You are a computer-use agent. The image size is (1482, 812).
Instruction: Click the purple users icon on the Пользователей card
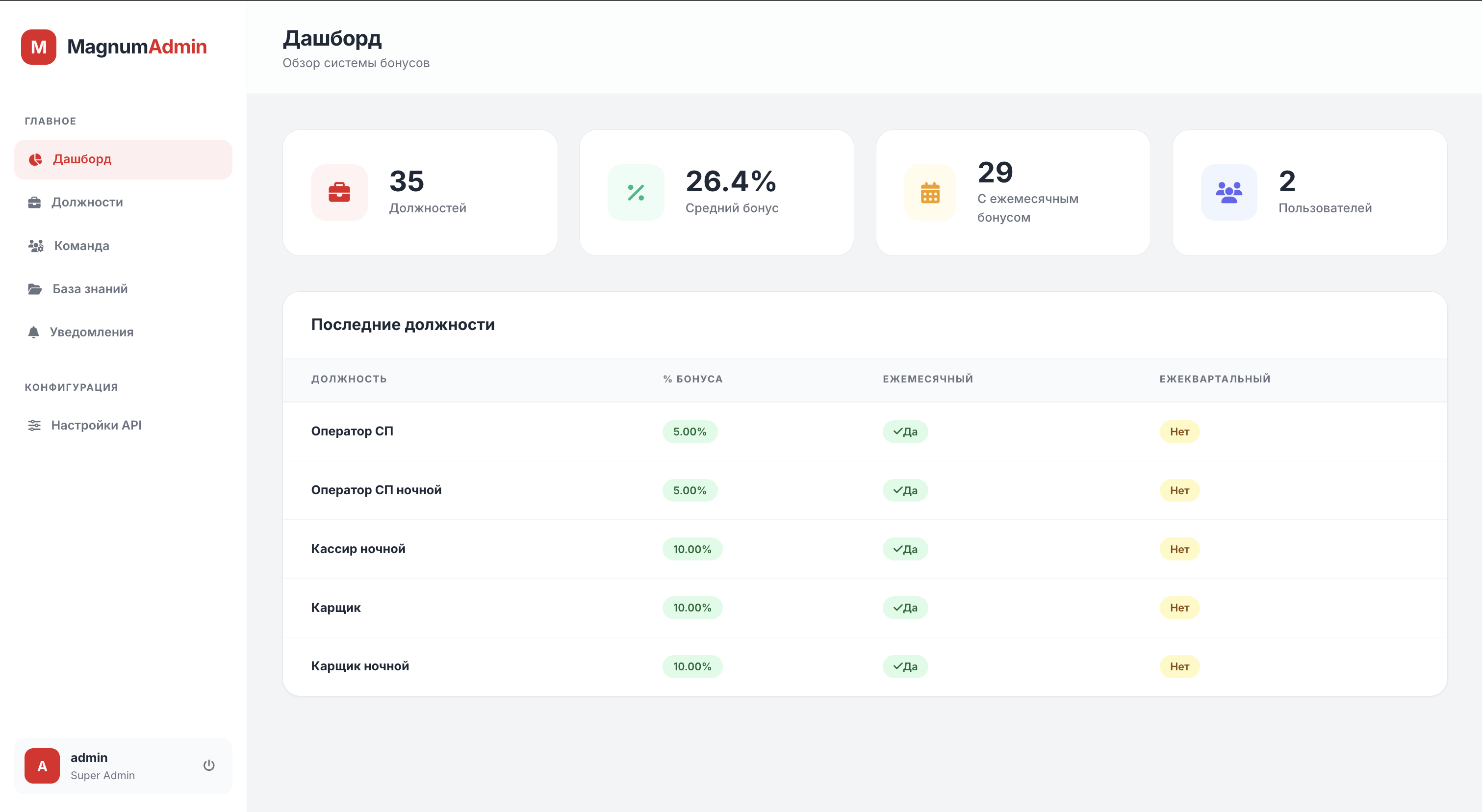click(x=1229, y=192)
